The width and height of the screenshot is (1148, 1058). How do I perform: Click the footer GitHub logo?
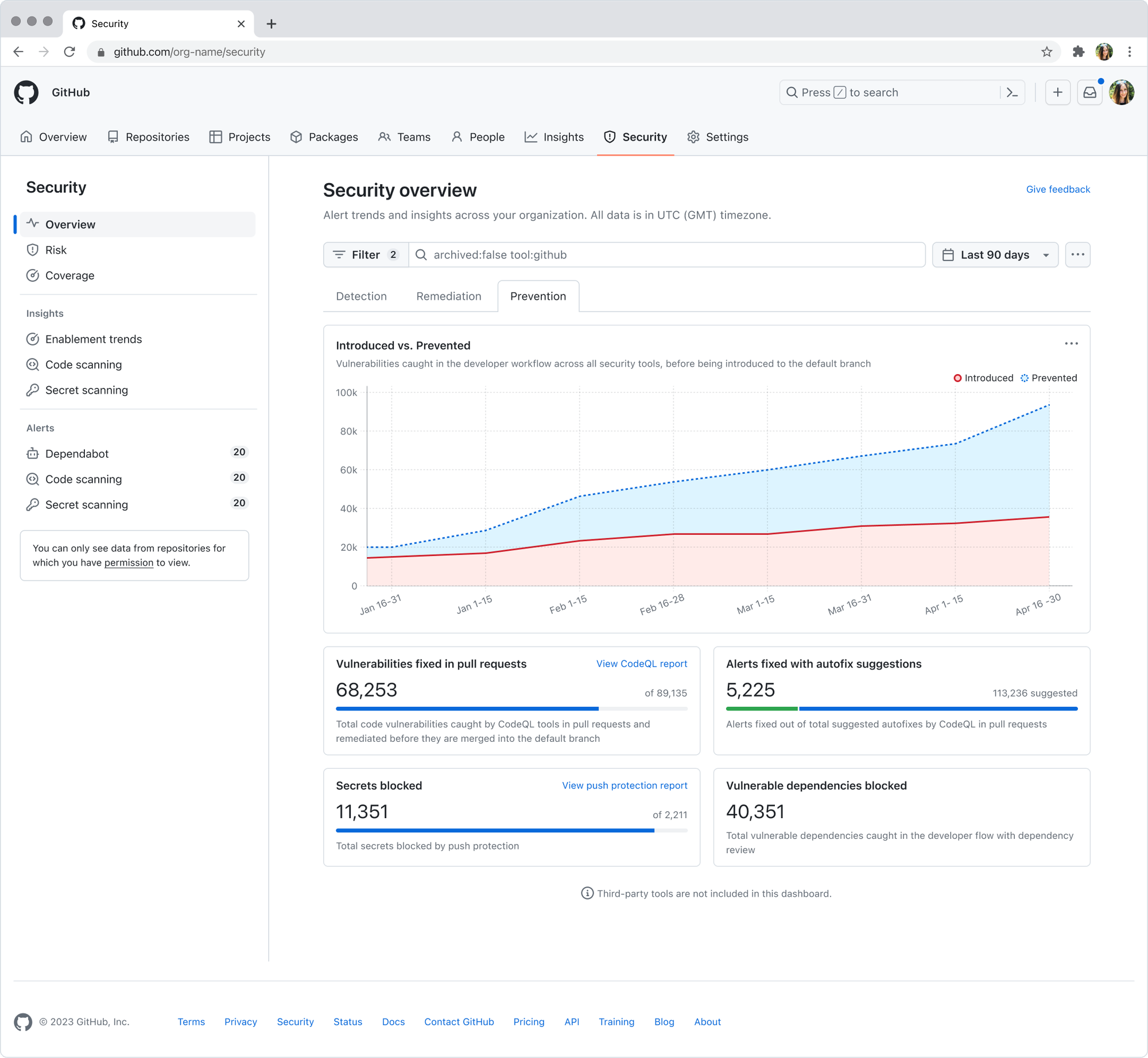coord(23,1022)
